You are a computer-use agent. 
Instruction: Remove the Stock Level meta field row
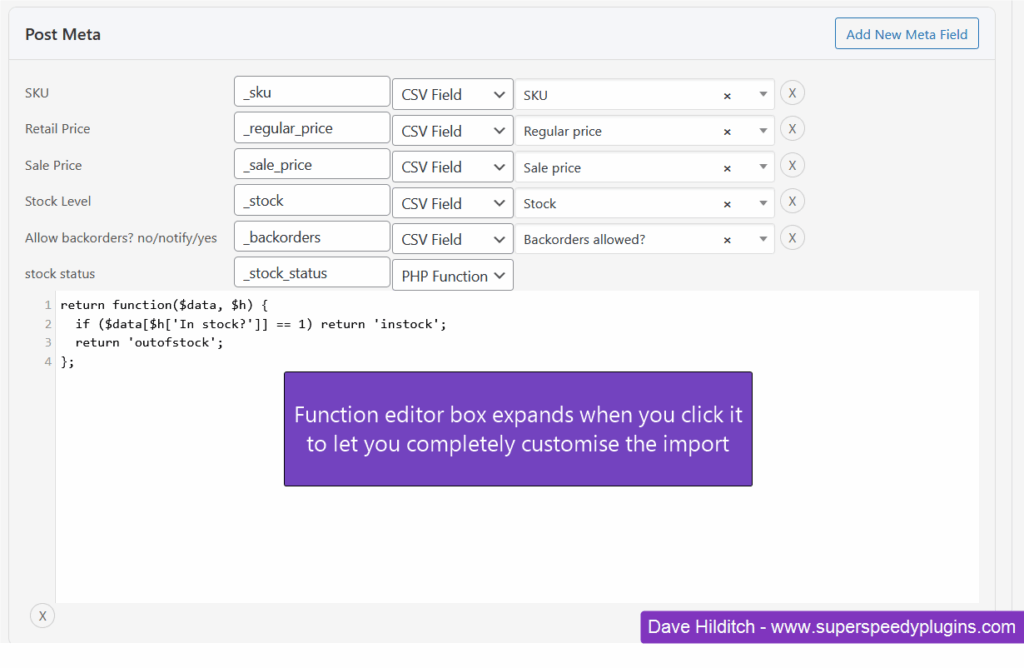(x=792, y=201)
